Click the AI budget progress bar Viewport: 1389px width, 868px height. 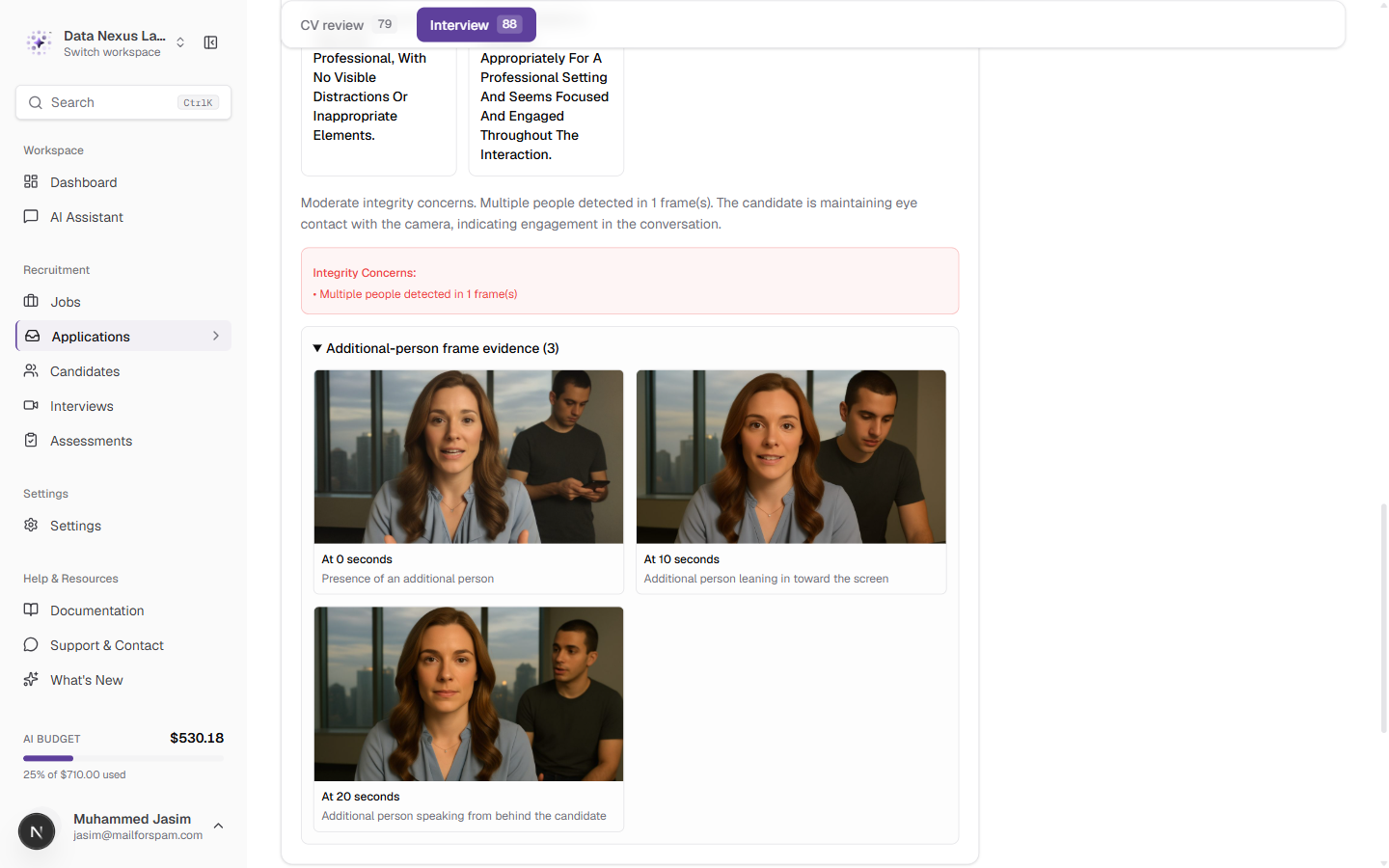pos(123,758)
